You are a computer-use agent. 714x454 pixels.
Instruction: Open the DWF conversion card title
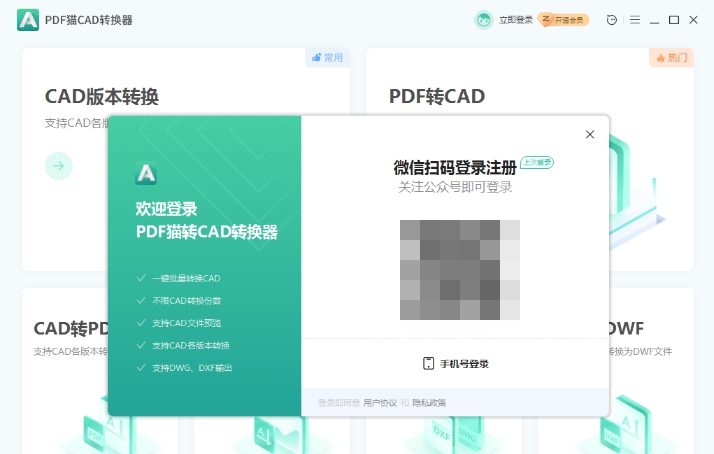(627, 328)
